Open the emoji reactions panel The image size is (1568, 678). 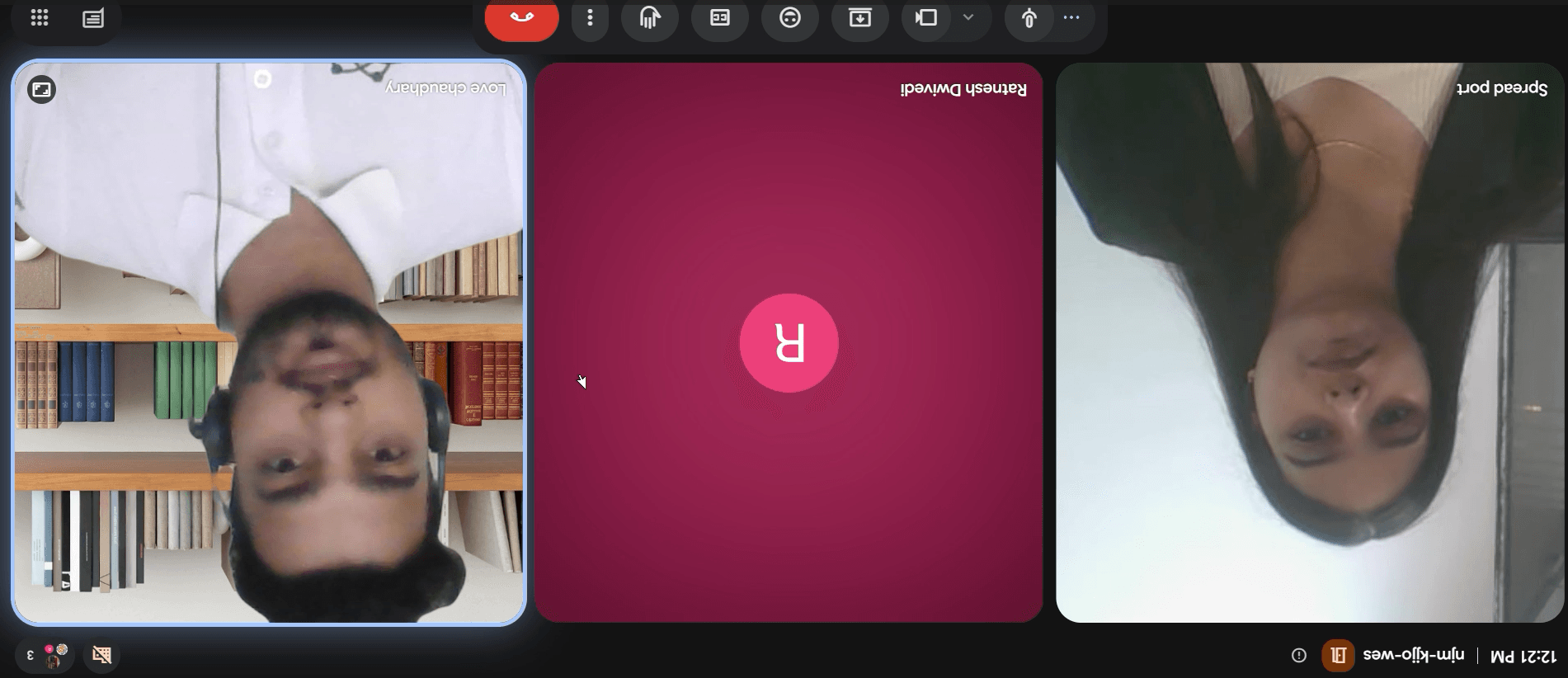point(790,18)
